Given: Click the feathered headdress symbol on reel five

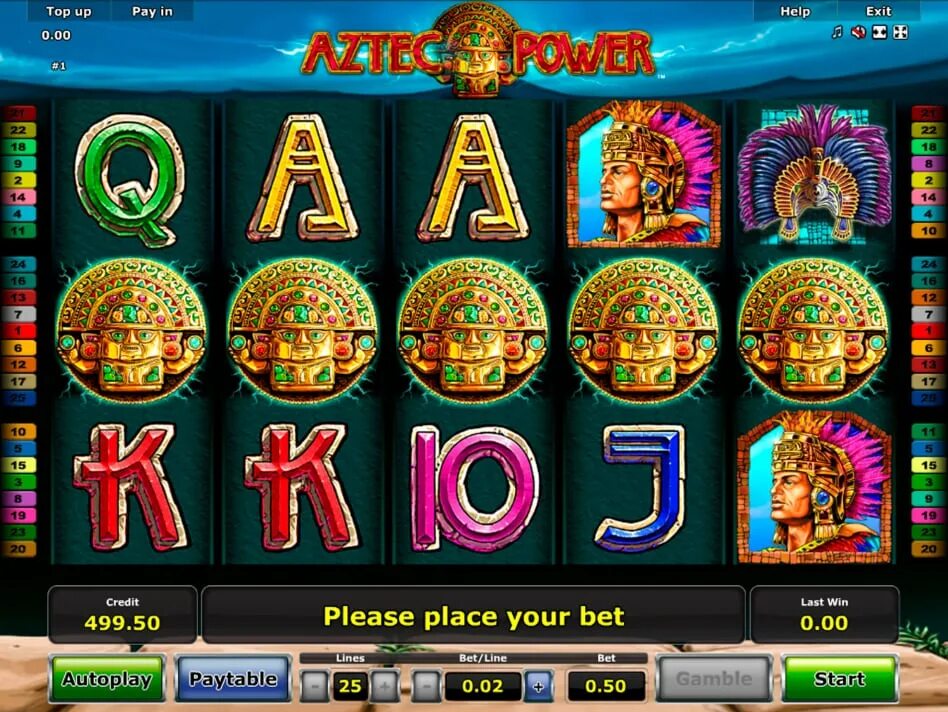Looking at the screenshot, I should [813, 175].
